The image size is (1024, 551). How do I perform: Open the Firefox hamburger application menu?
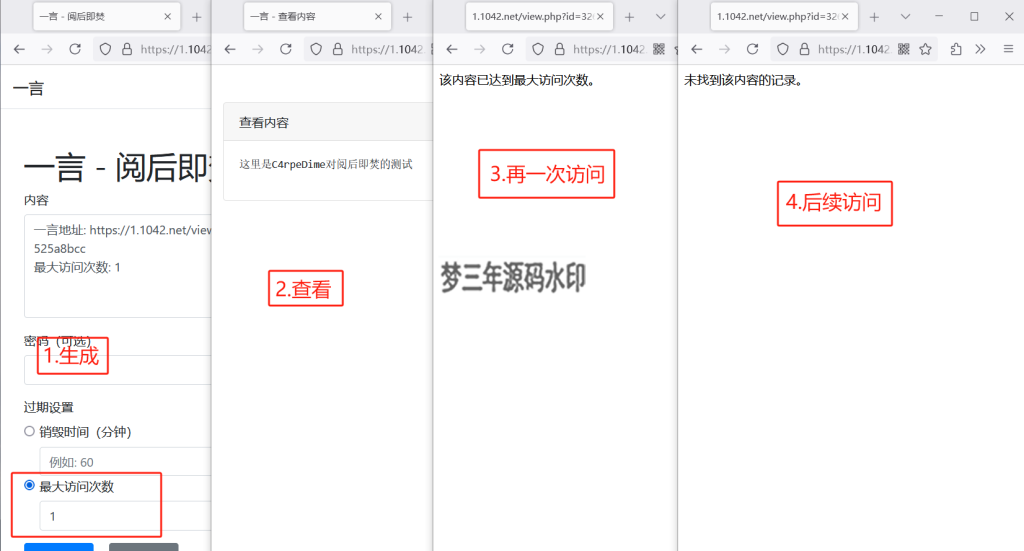1008,49
